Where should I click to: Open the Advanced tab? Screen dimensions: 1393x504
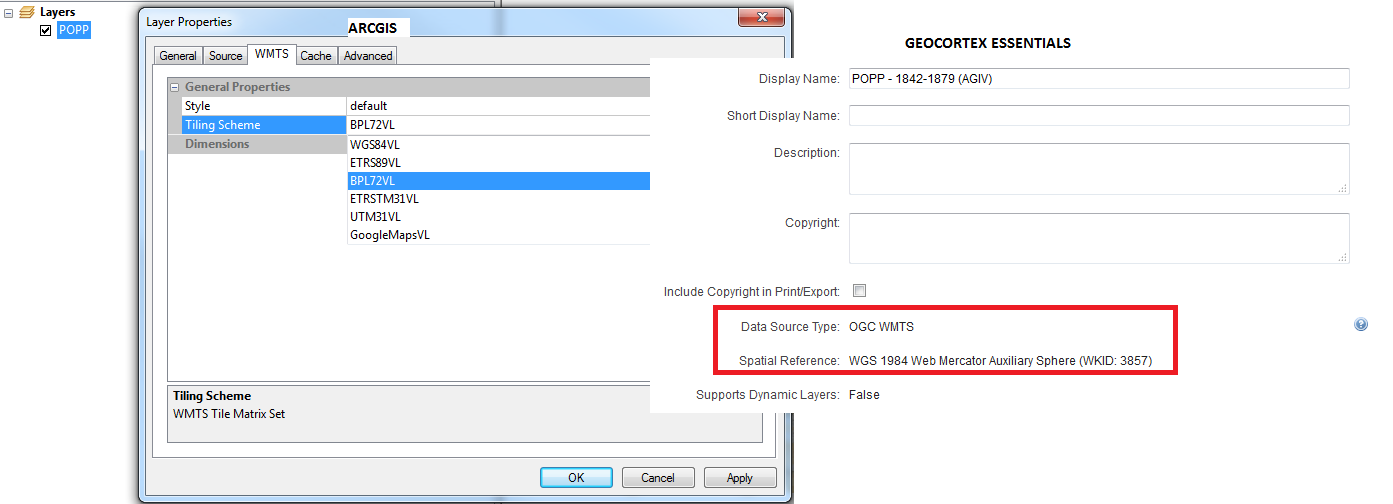[368, 55]
